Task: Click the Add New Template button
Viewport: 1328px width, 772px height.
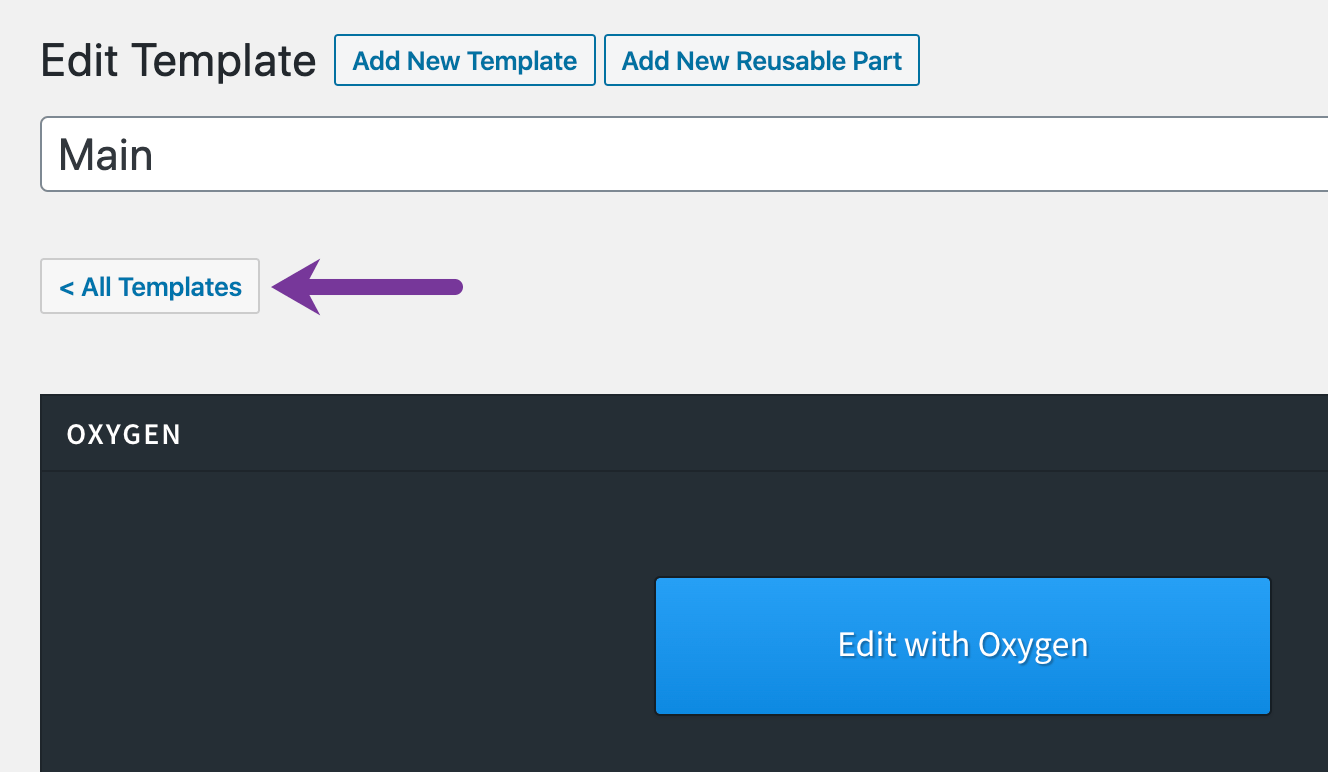Action: click(x=465, y=61)
